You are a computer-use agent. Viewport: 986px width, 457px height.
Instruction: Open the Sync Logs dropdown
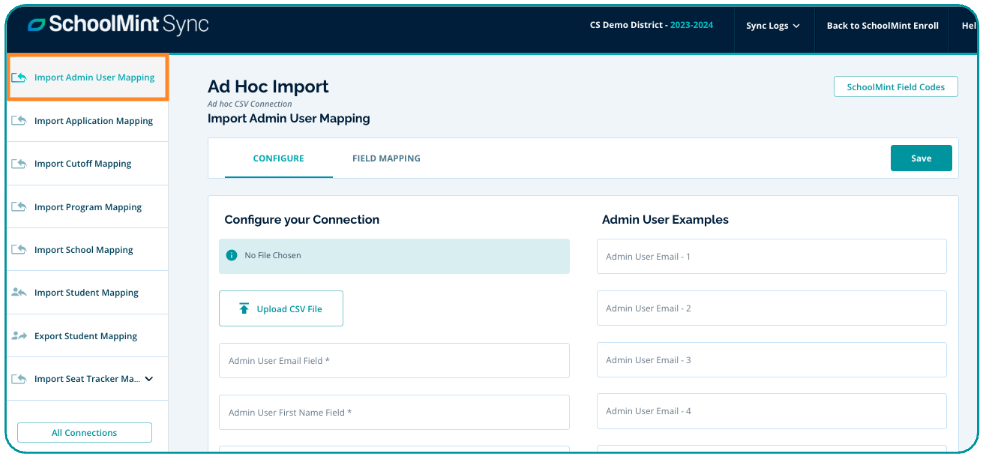click(773, 26)
